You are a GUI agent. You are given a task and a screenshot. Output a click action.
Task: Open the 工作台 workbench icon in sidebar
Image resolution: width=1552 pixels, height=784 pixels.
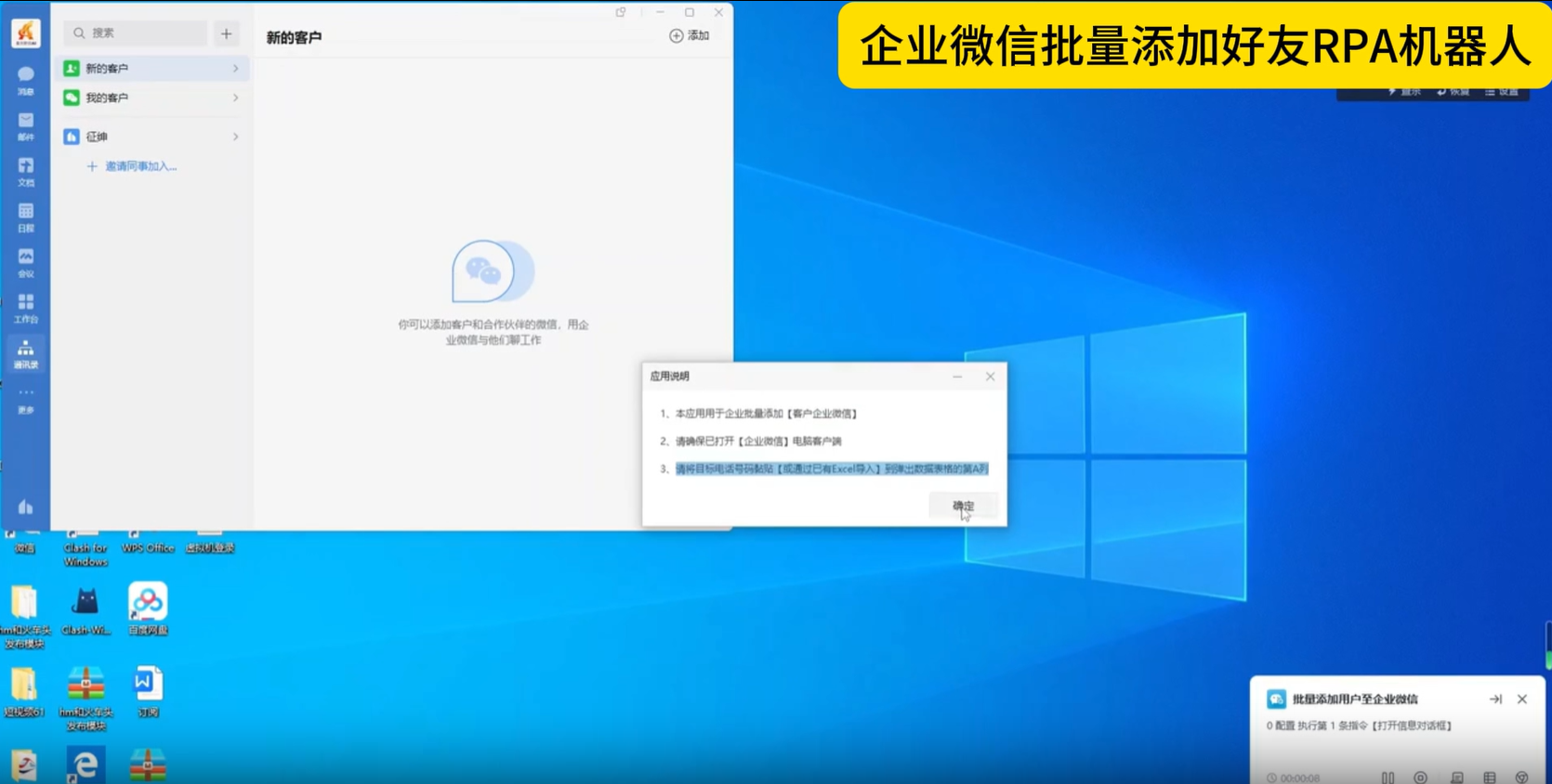click(26, 307)
